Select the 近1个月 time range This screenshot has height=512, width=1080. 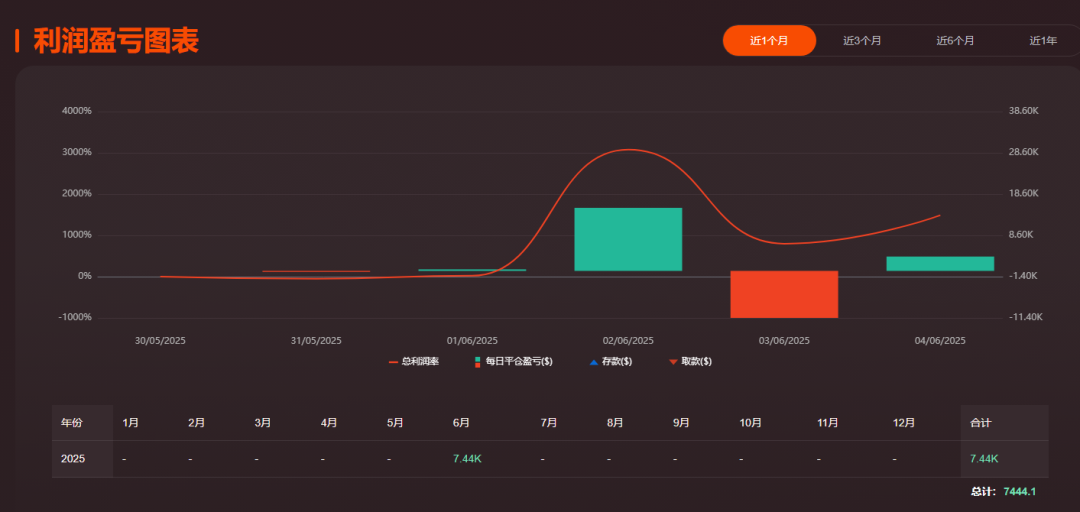point(769,41)
